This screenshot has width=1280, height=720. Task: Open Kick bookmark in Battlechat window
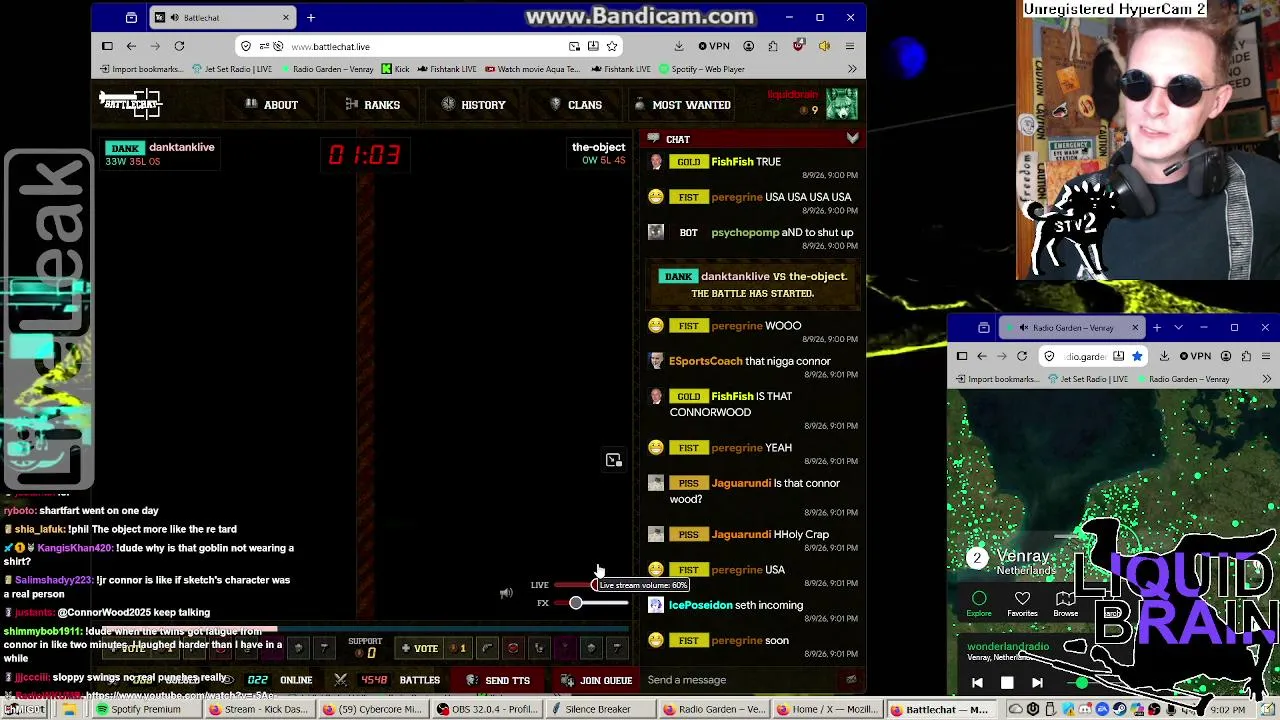(395, 69)
